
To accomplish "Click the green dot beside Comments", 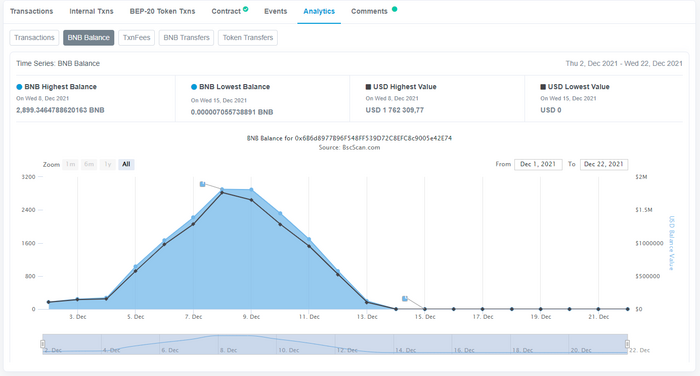I will point(394,9).
